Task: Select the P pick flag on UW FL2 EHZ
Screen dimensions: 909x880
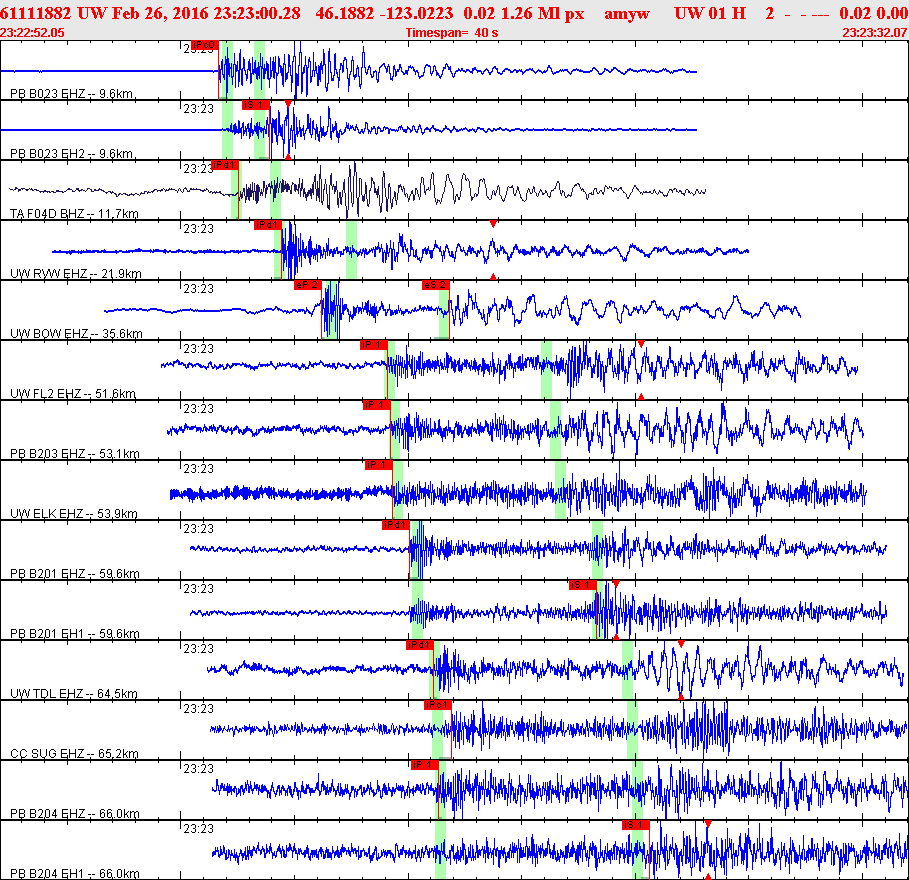Action: coord(373,345)
